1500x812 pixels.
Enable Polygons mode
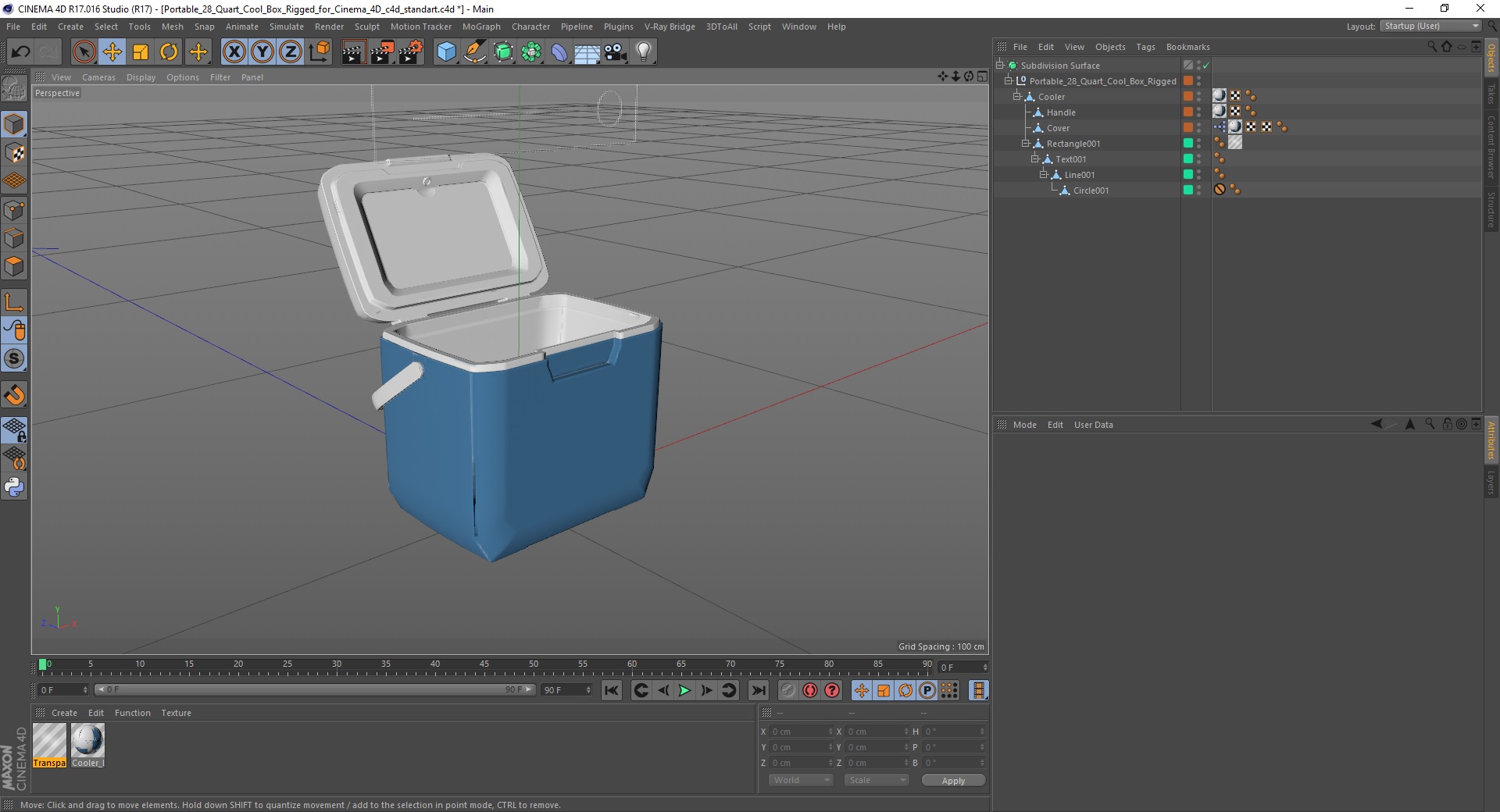click(14, 266)
